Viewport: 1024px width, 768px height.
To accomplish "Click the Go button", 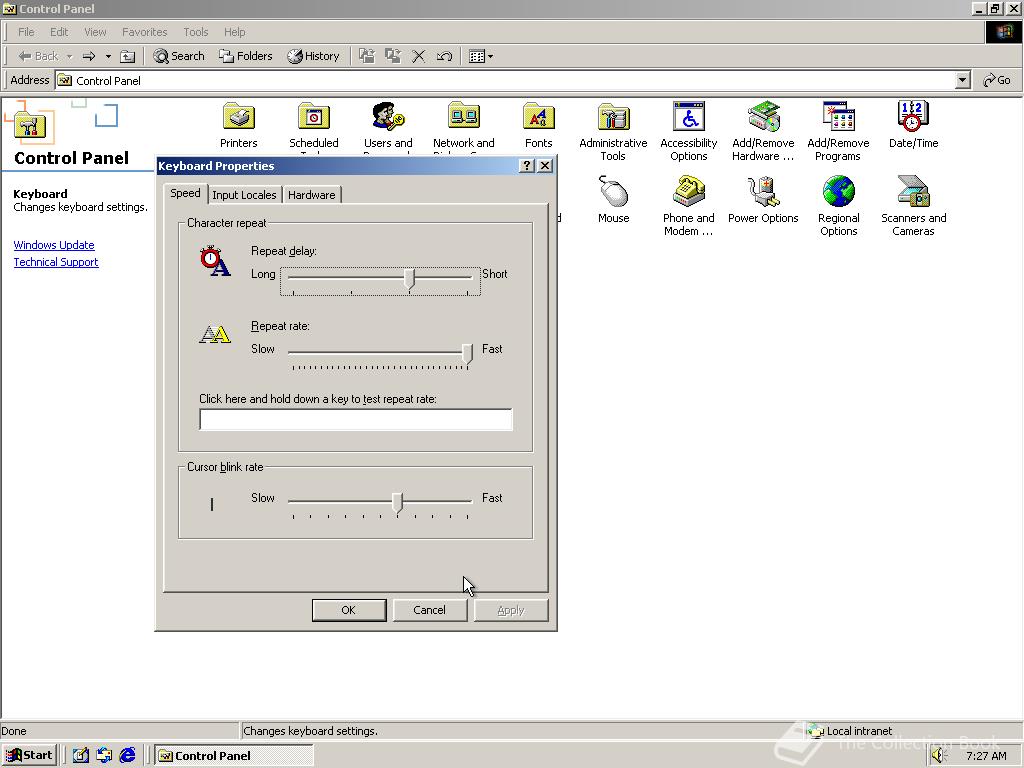I will [997, 80].
